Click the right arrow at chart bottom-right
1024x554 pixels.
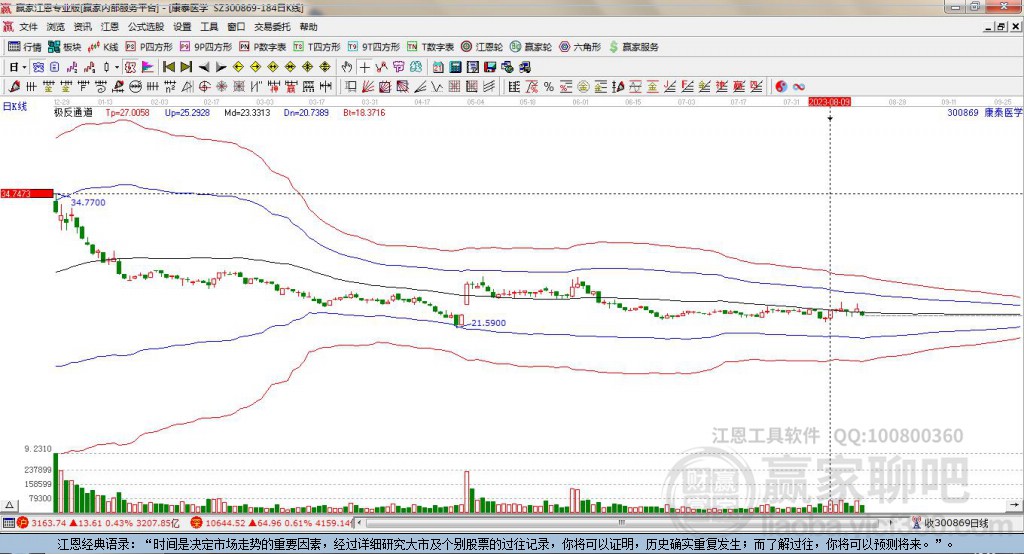[x=1014, y=505]
